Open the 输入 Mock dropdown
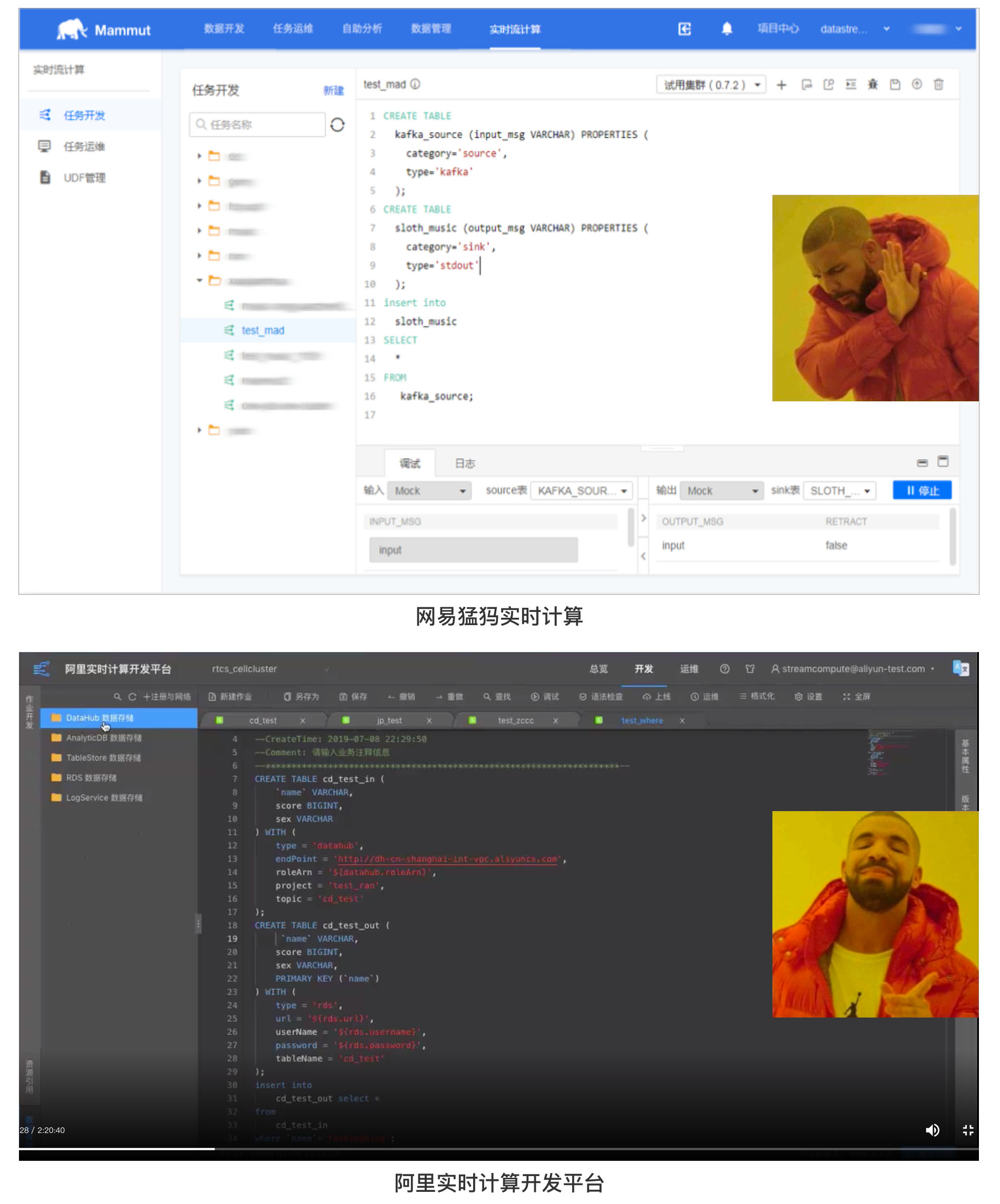 coord(429,491)
